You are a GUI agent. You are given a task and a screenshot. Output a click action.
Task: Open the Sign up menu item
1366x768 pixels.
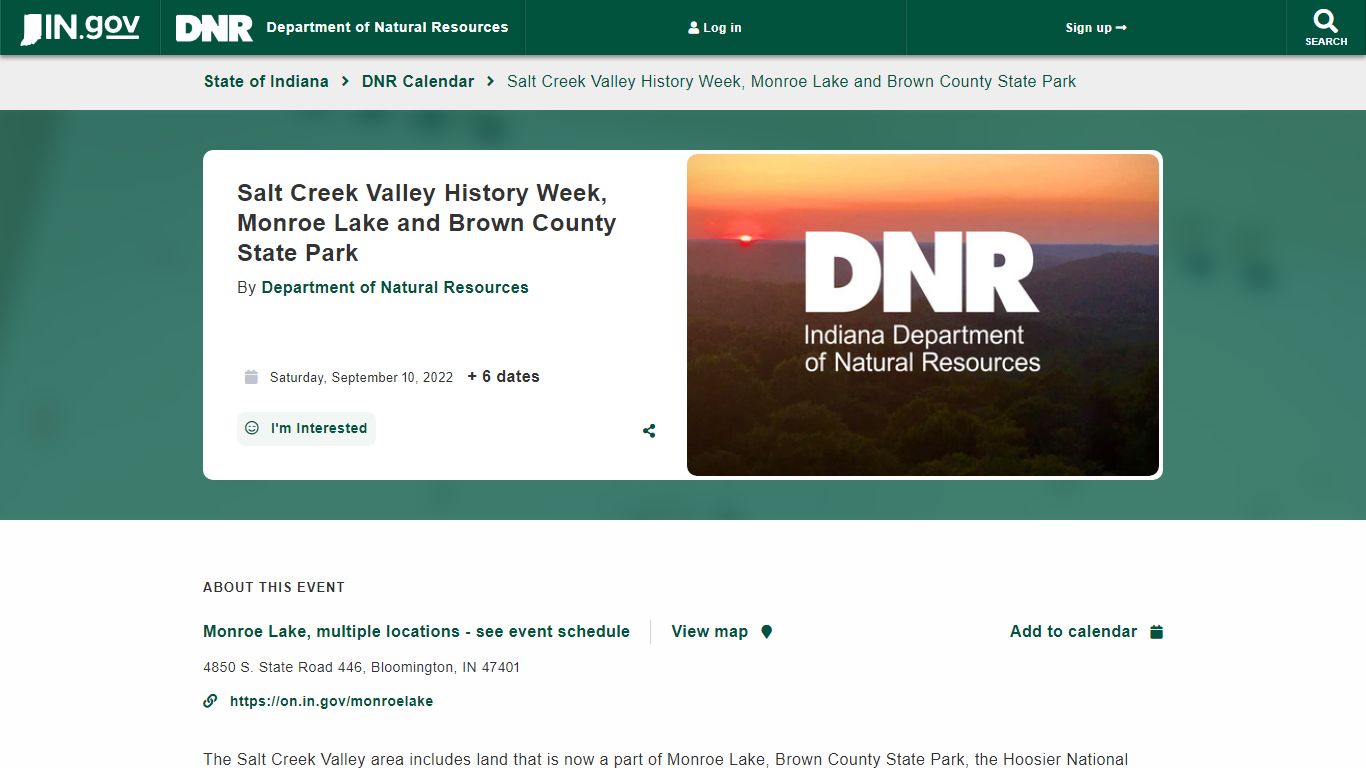pyautogui.click(x=1096, y=28)
